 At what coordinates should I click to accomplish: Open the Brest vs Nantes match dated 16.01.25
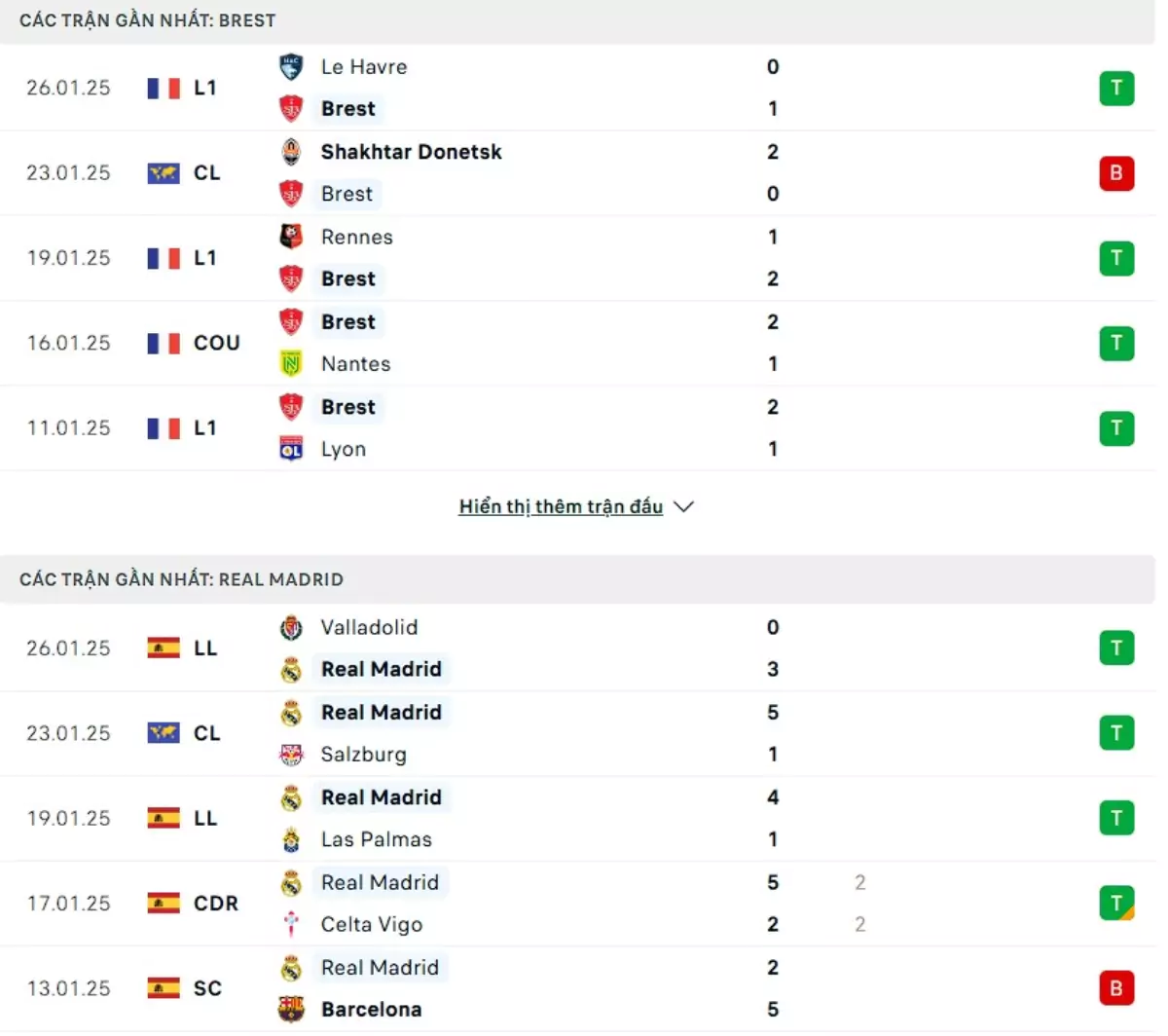click(x=584, y=343)
